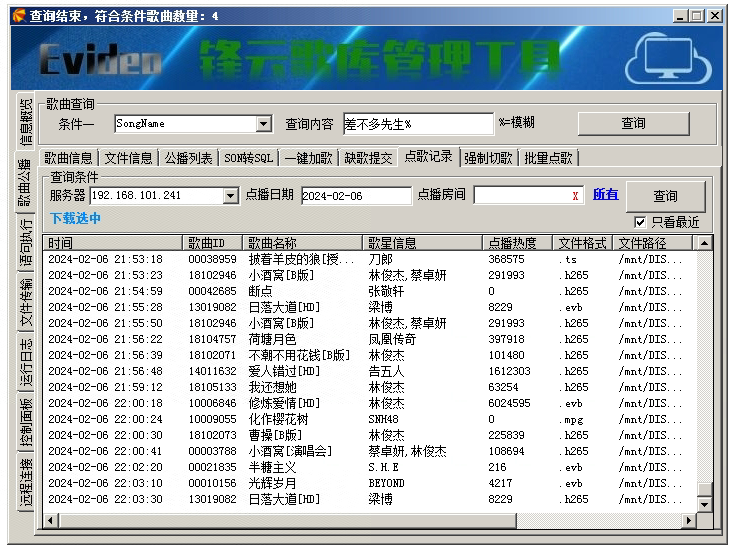Open the 语句执行 vertical side tab
Screen dimensions: 735x549
tap(26, 242)
